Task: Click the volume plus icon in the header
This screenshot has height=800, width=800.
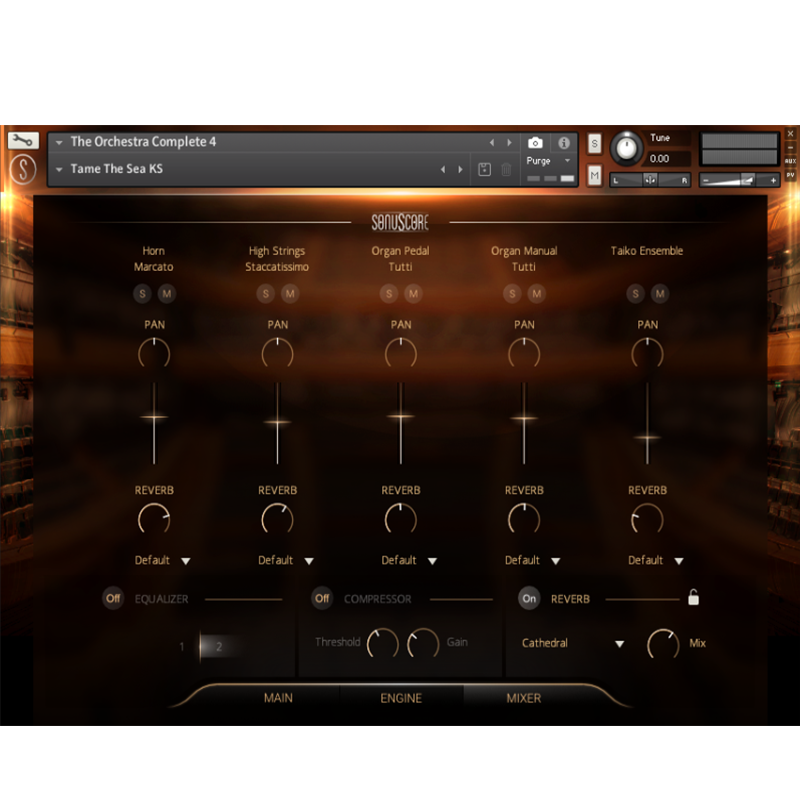Action: pos(773,180)
